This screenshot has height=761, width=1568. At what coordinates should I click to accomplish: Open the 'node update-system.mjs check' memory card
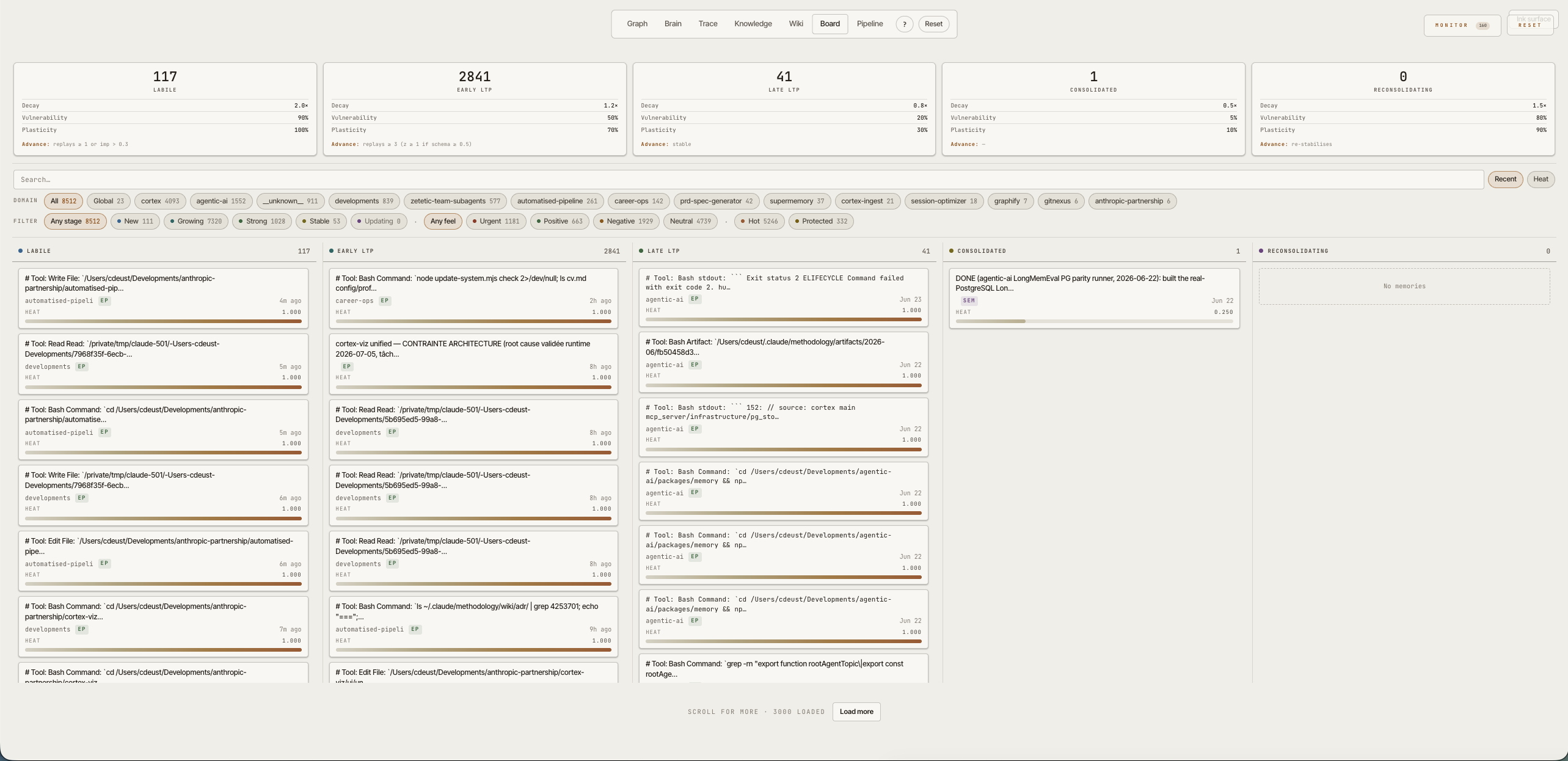click(473, 299)
